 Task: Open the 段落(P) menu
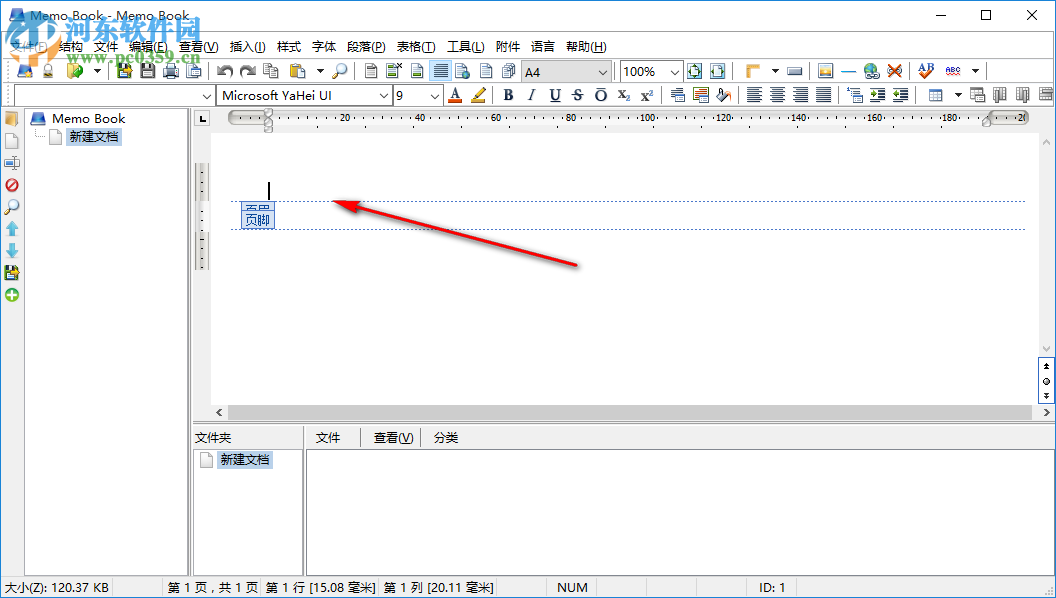pyautogui.click(x=366, y=46)
